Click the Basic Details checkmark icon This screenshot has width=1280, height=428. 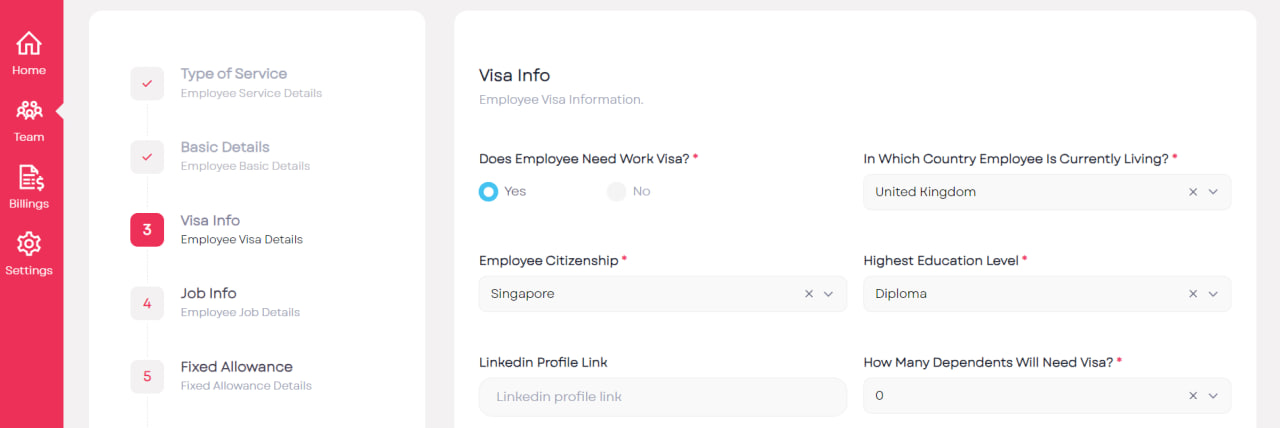[x=147, y=156]
